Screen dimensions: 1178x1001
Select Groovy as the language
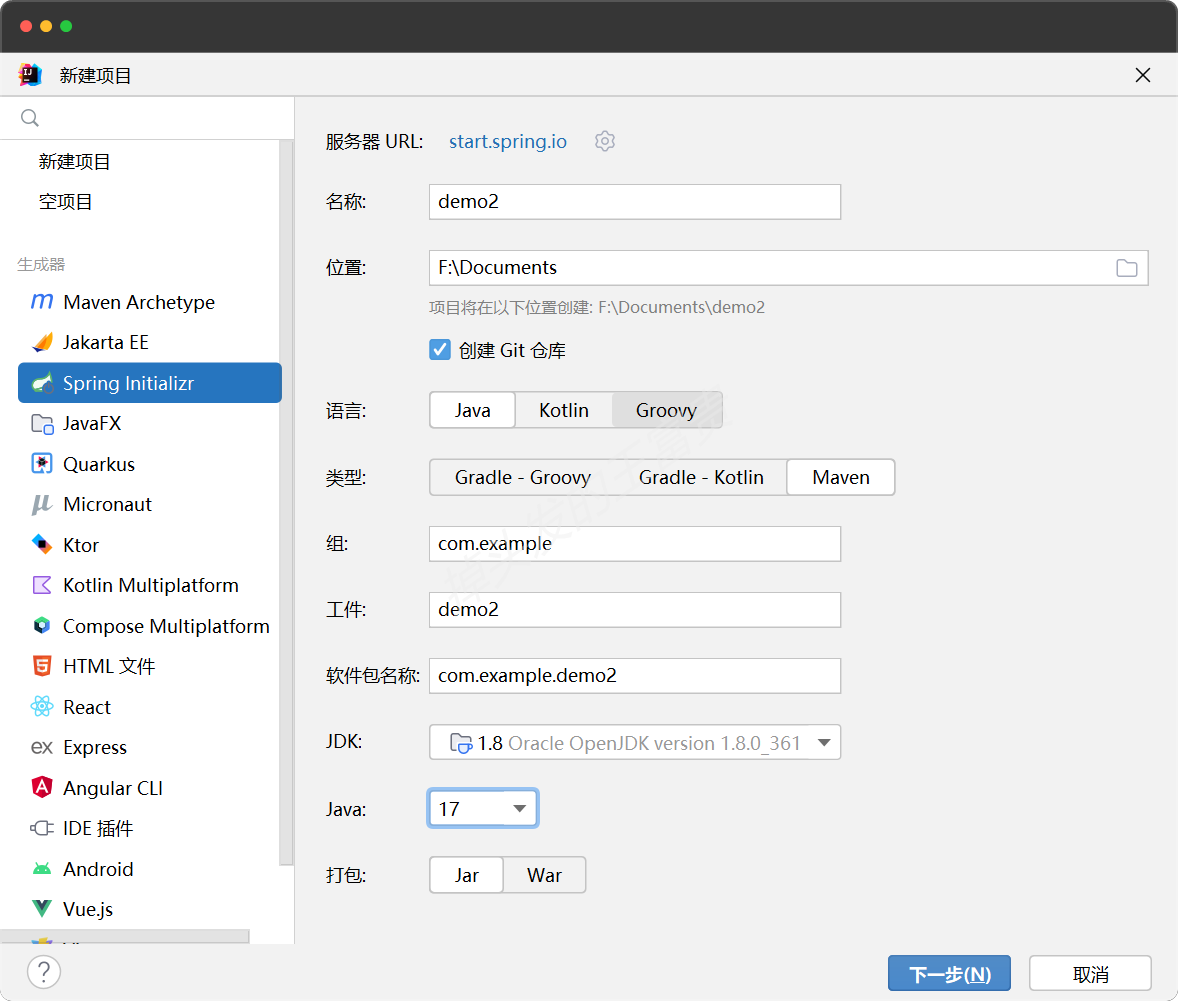click(x=667, y=410)
